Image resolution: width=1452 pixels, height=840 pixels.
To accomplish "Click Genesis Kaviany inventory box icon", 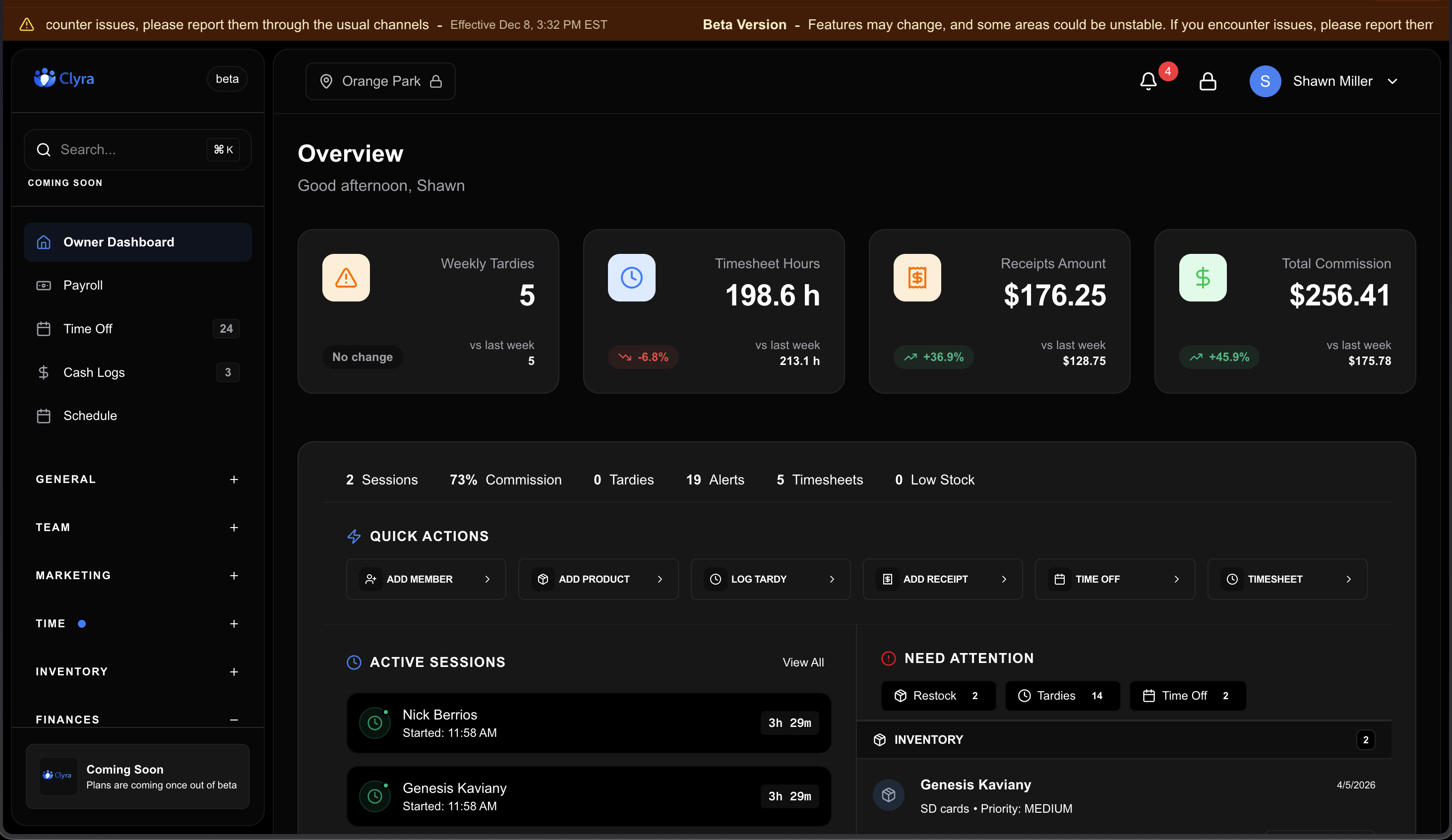I will click(889, 795).
